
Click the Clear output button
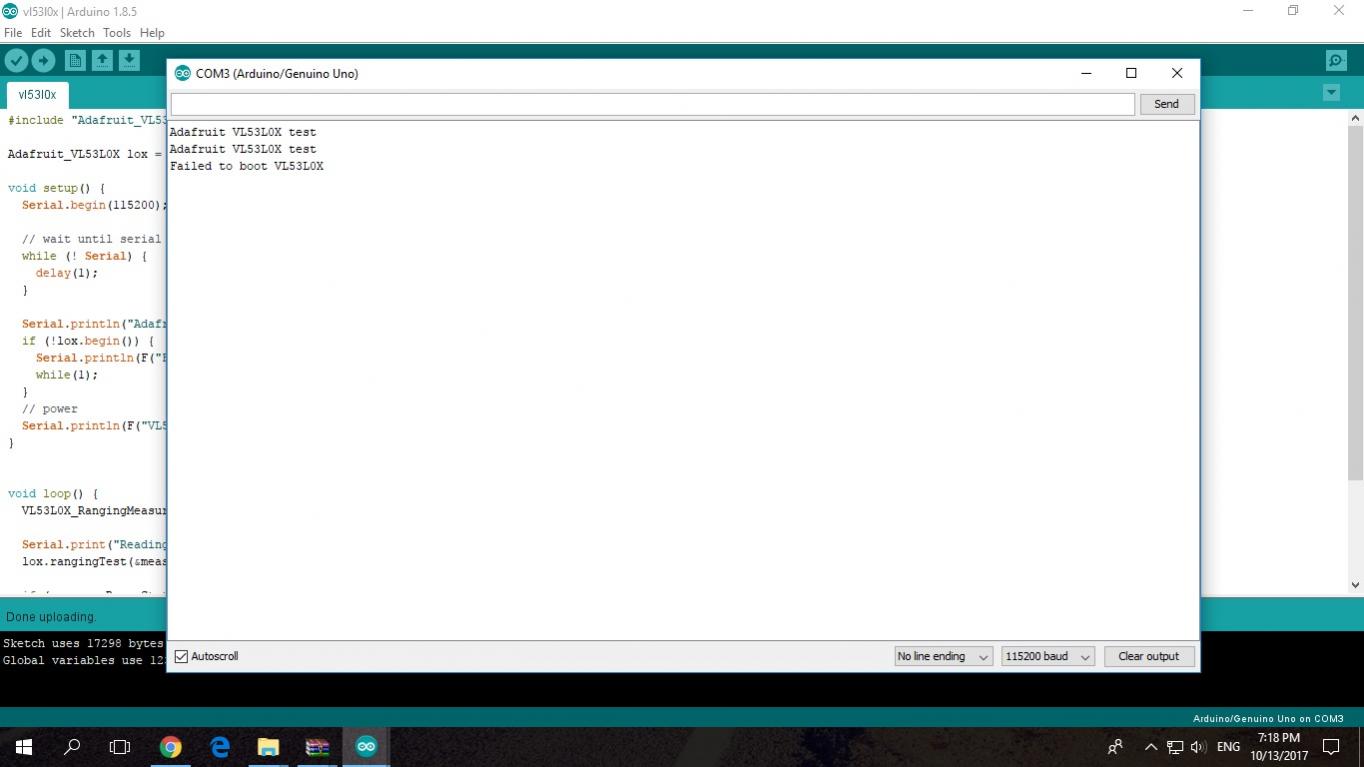pyautogui.click(x=1148, y=657)
